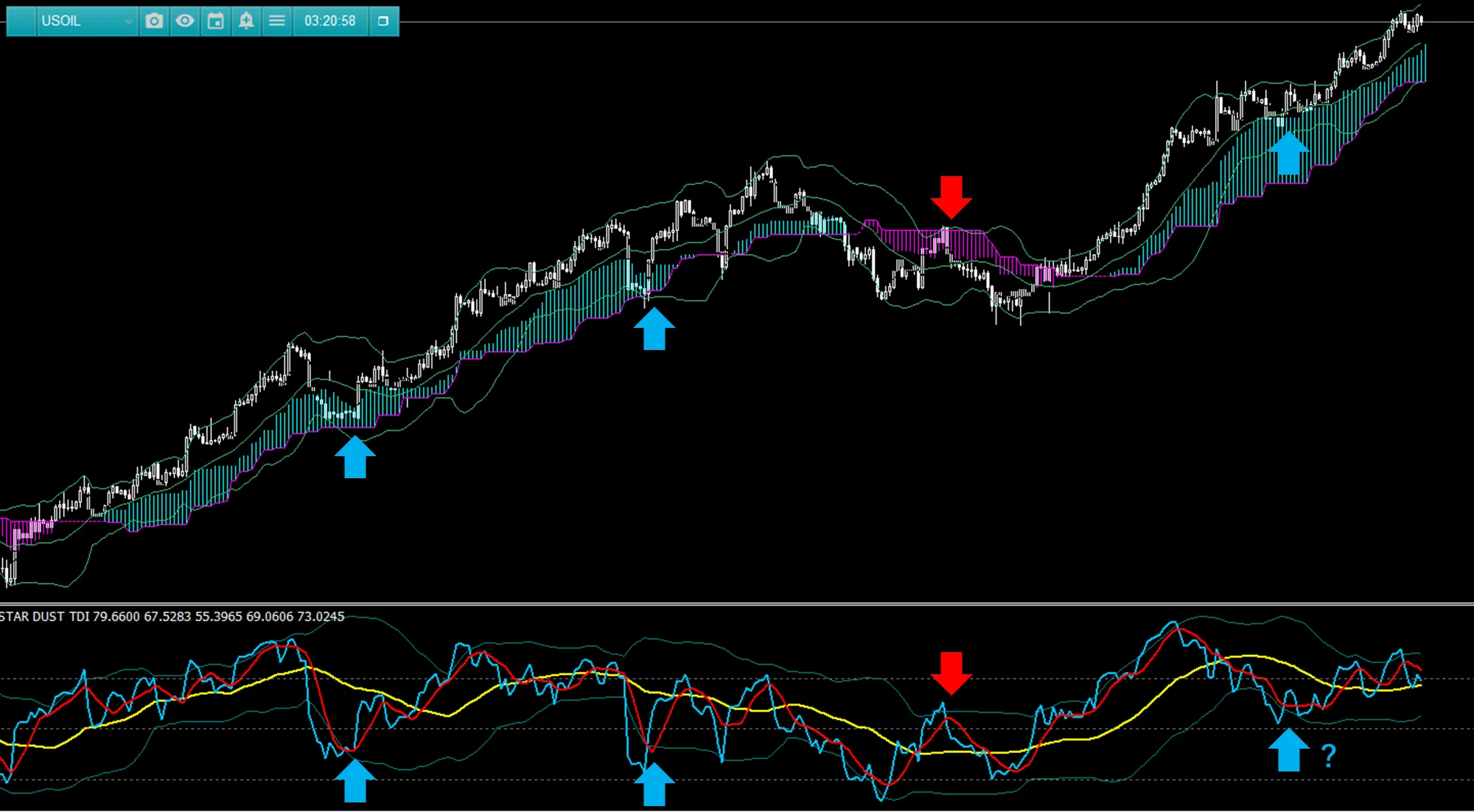This screenshot has height=812, width=1474.
Task: Toggle the eye visibility icon
Action: tap(185, 21)
